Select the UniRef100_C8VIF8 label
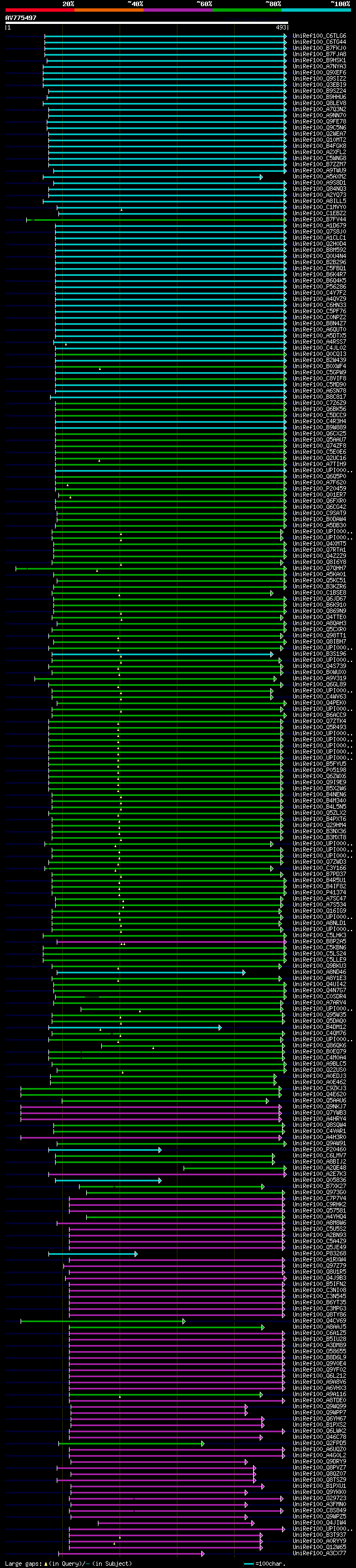 (319, 379)
